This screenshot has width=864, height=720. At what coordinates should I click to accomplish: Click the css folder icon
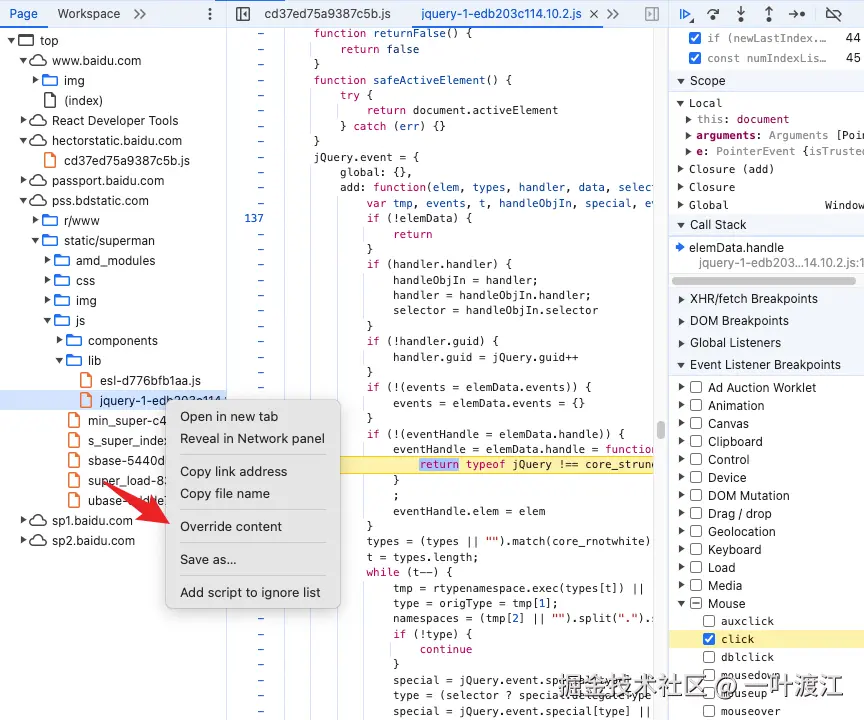[62, 280]
